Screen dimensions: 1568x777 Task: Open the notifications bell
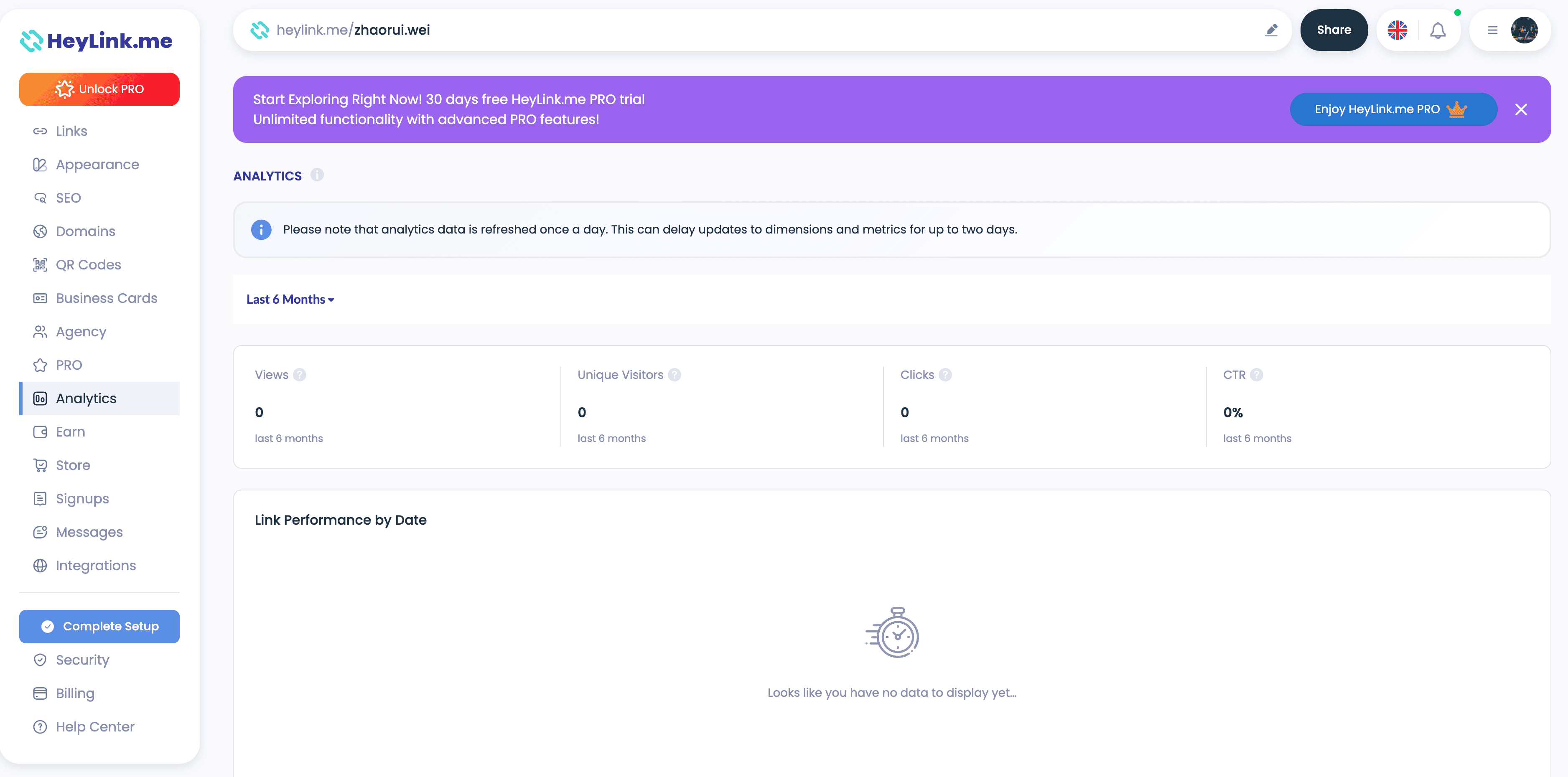[x=1438, y=30]
